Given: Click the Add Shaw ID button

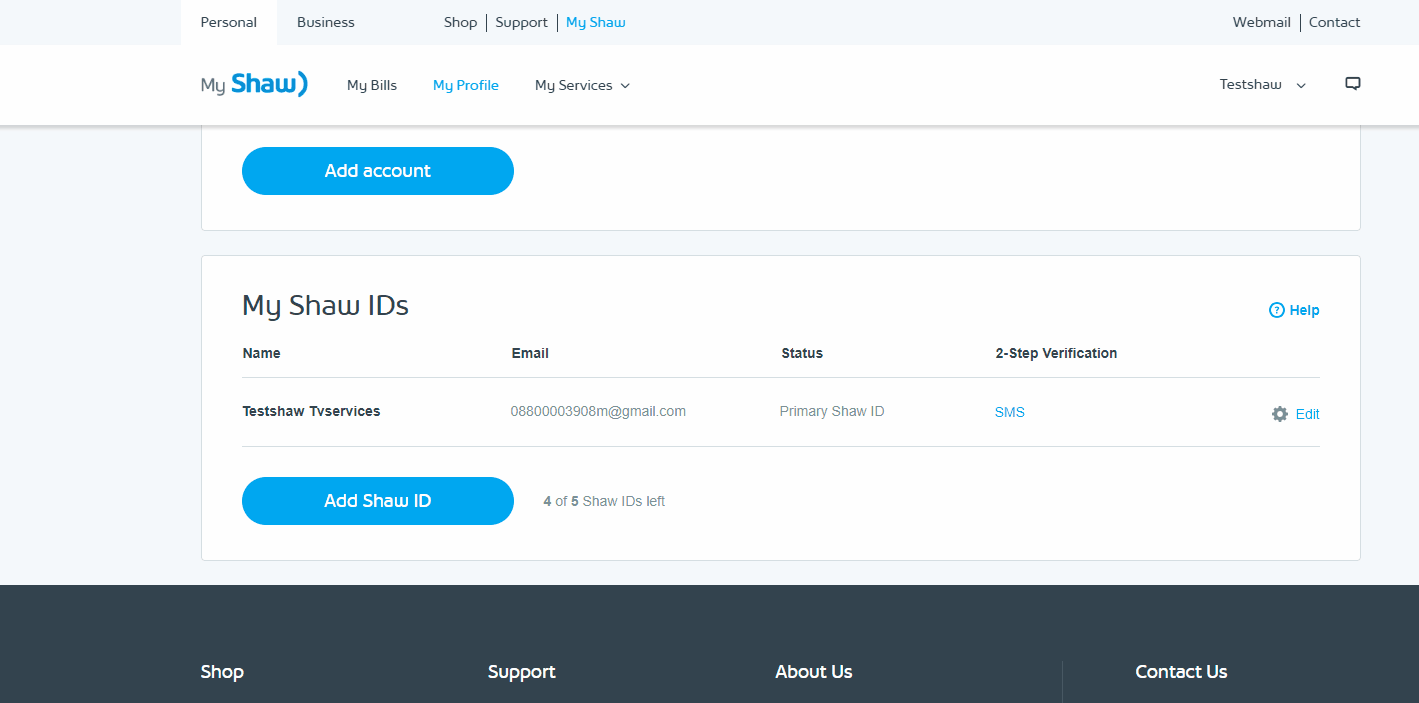Looking at the screenshot, I should pos(378,501).
